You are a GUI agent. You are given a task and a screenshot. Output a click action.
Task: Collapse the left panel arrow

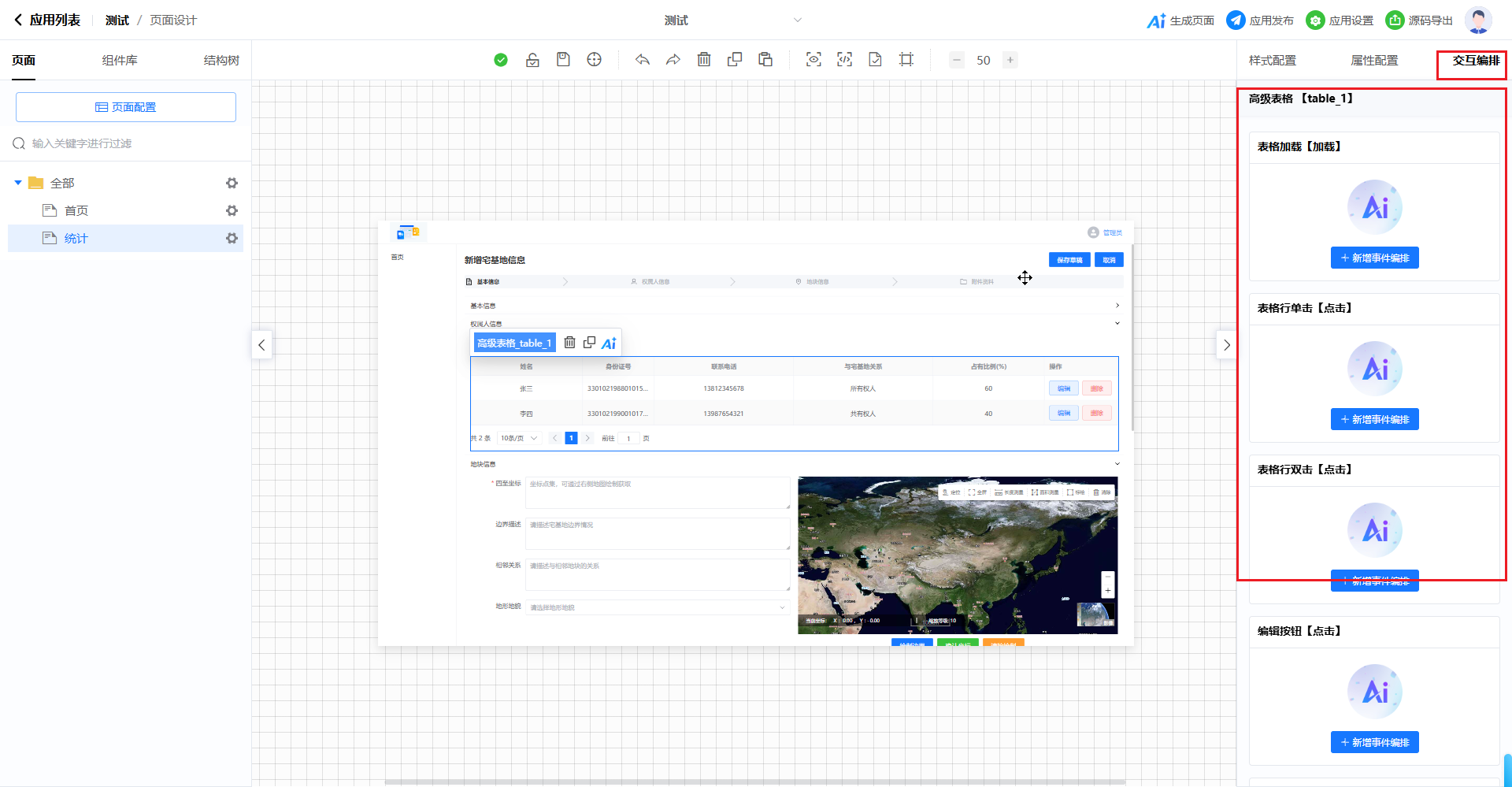[261, 345]
